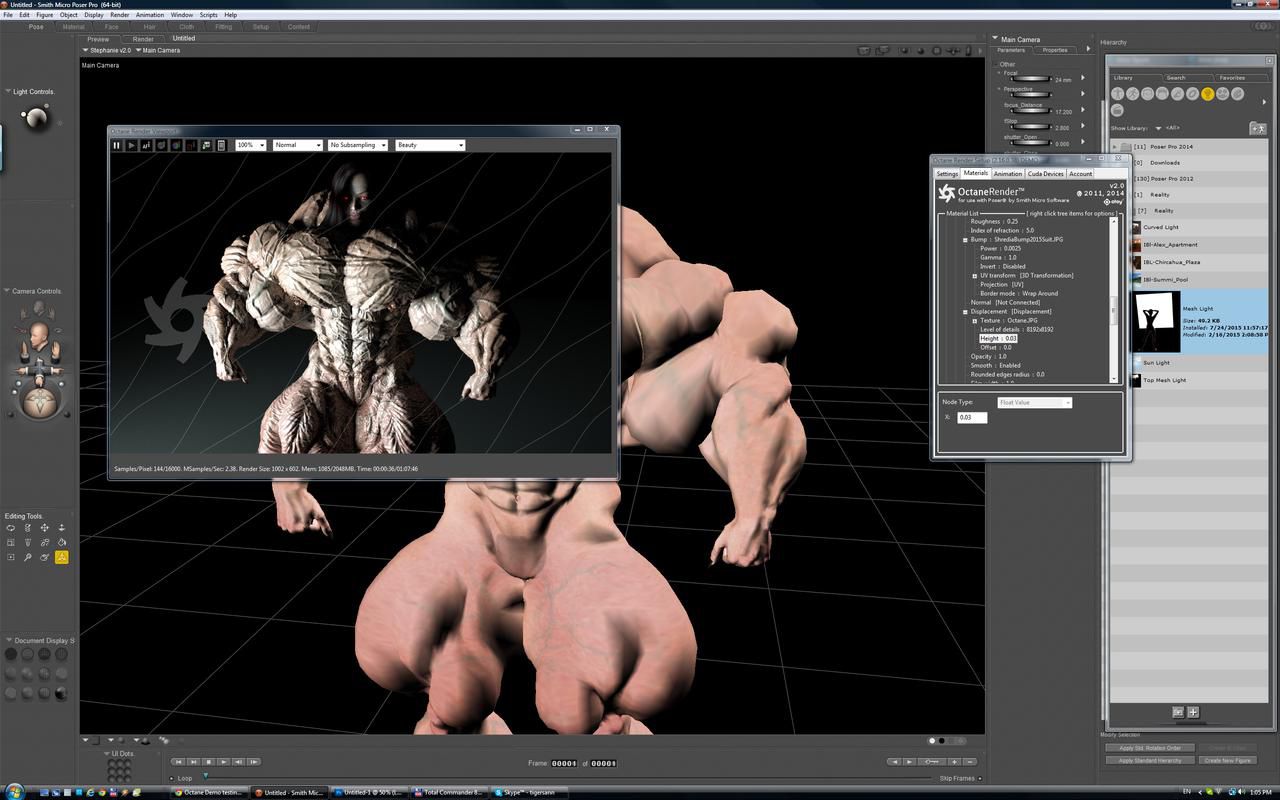Select the Rotate tool in Editing Tools
Image resolution: width=1280 pixels, height=800 pixels.
(11, 528)
